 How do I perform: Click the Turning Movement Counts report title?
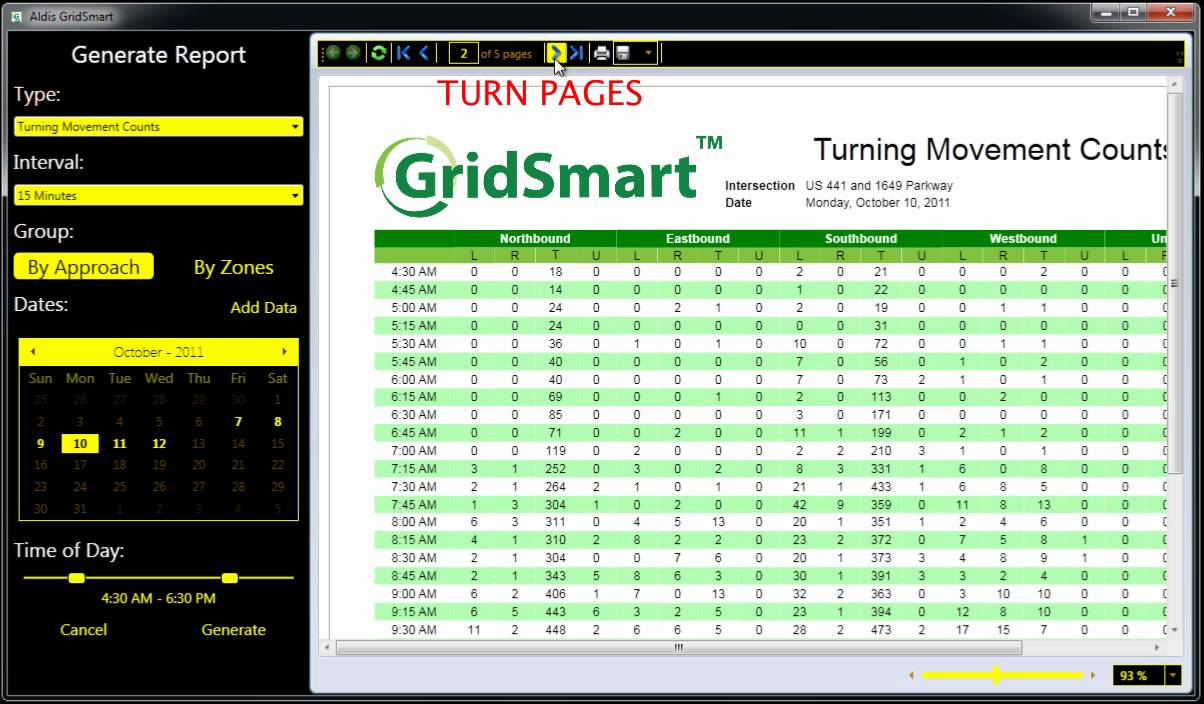[990, 150]
